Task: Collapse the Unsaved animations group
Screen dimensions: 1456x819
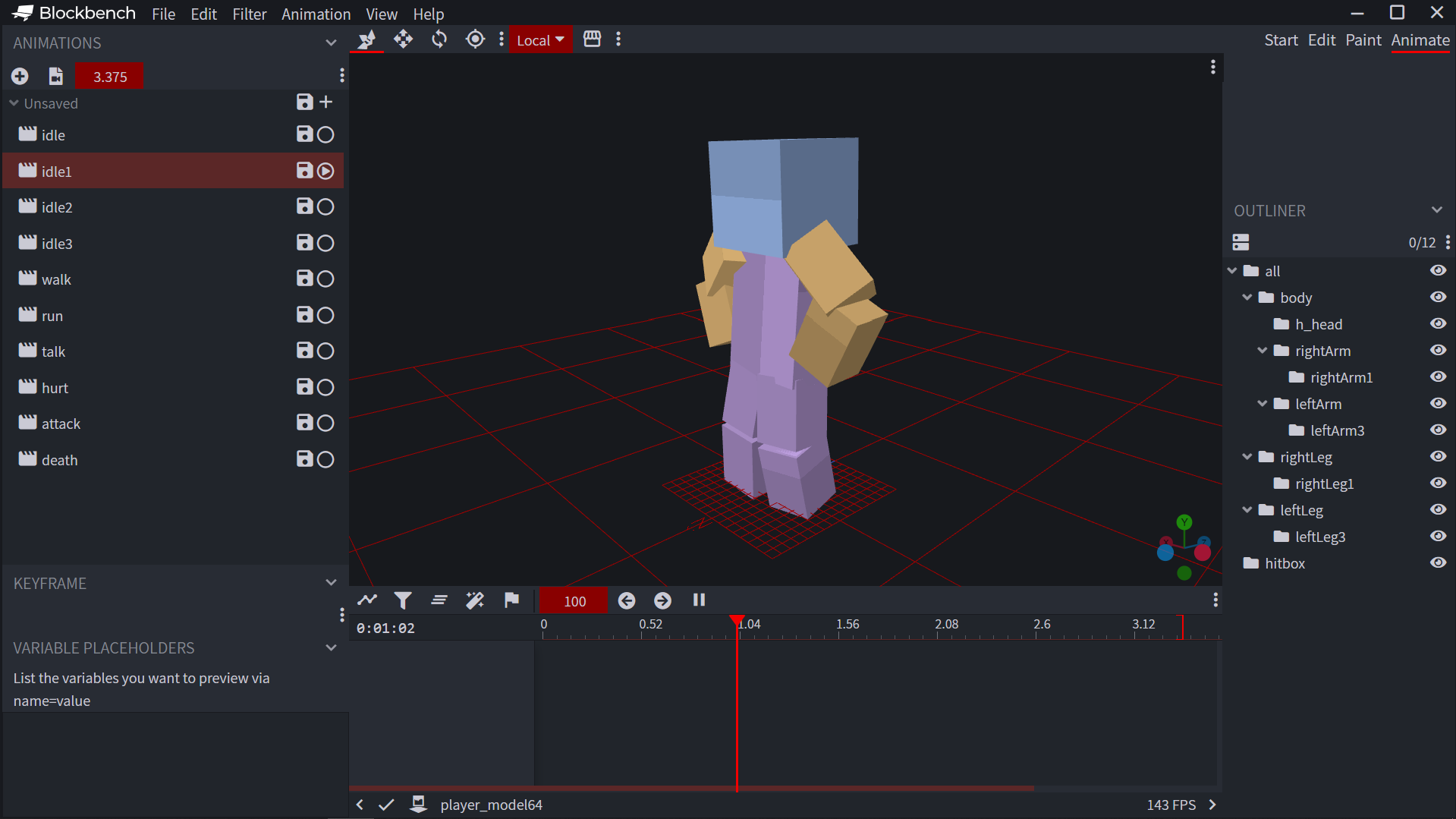Action: 14,103
